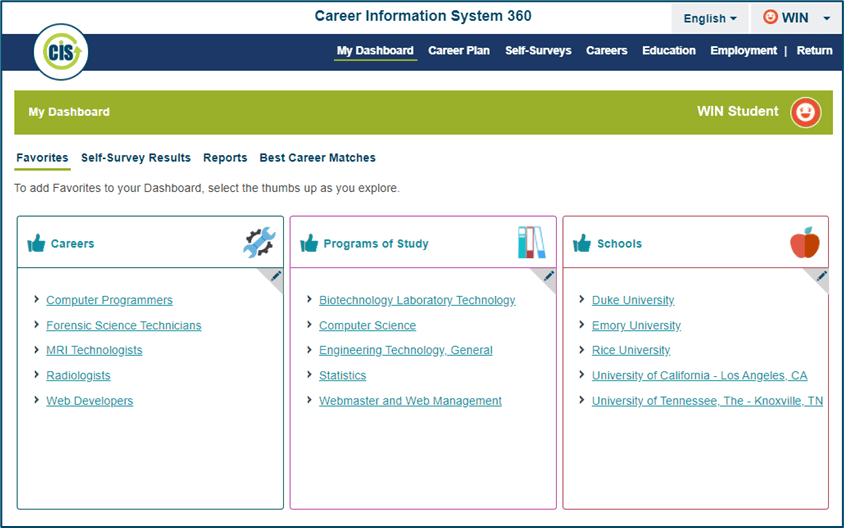Click the Schools apple icon
Viewport: 844px width, 528px height.
(804, 243)
